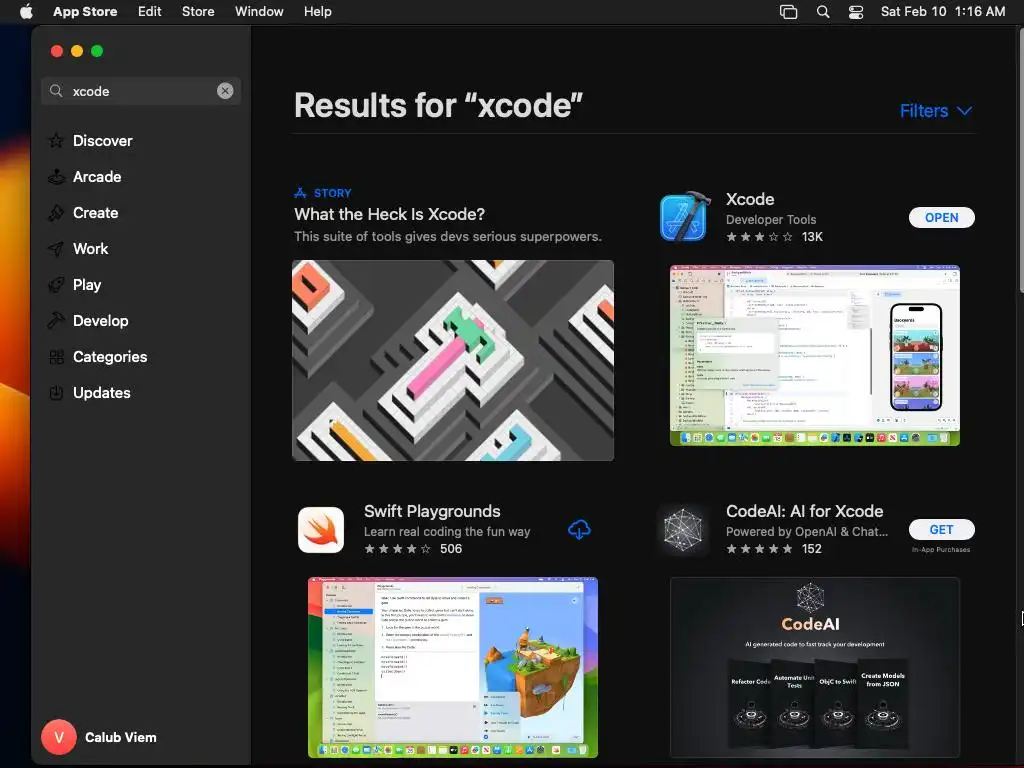
Task: Click the Developer Tools category text
Action: tap(771, 219)
